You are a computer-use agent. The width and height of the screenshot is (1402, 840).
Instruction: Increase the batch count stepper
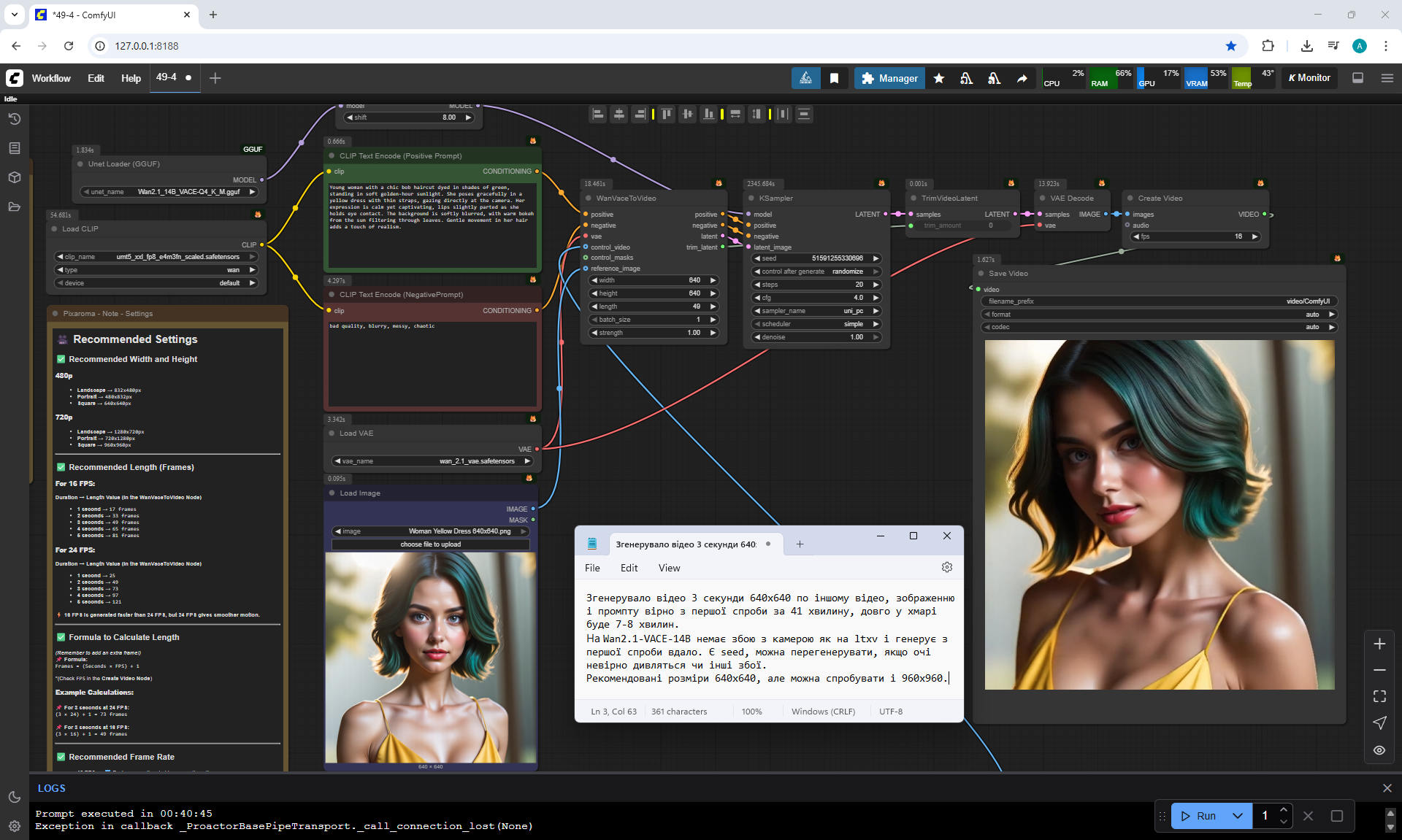click(1283, 810)
